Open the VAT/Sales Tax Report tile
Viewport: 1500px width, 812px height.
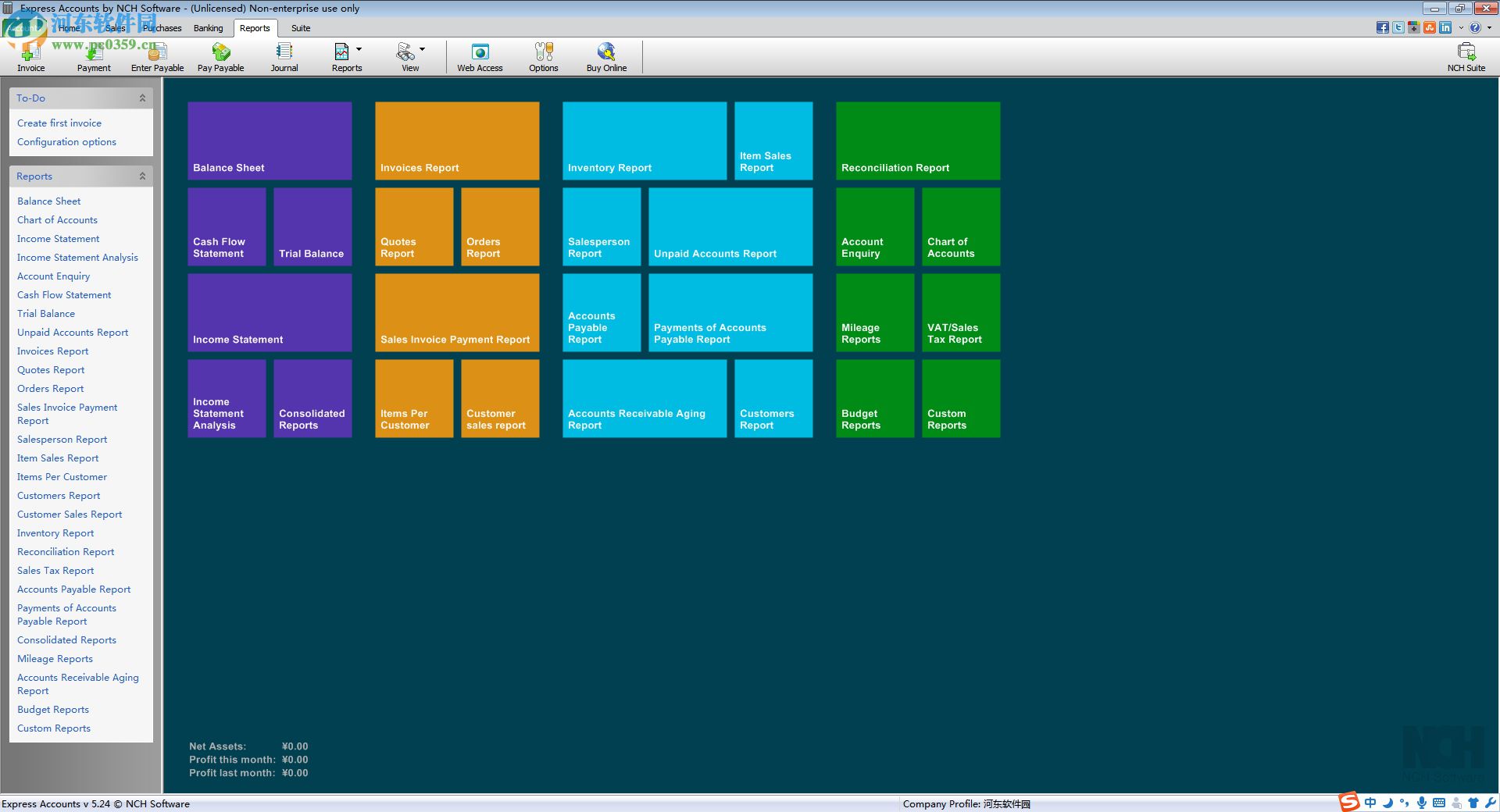(961, 312)
